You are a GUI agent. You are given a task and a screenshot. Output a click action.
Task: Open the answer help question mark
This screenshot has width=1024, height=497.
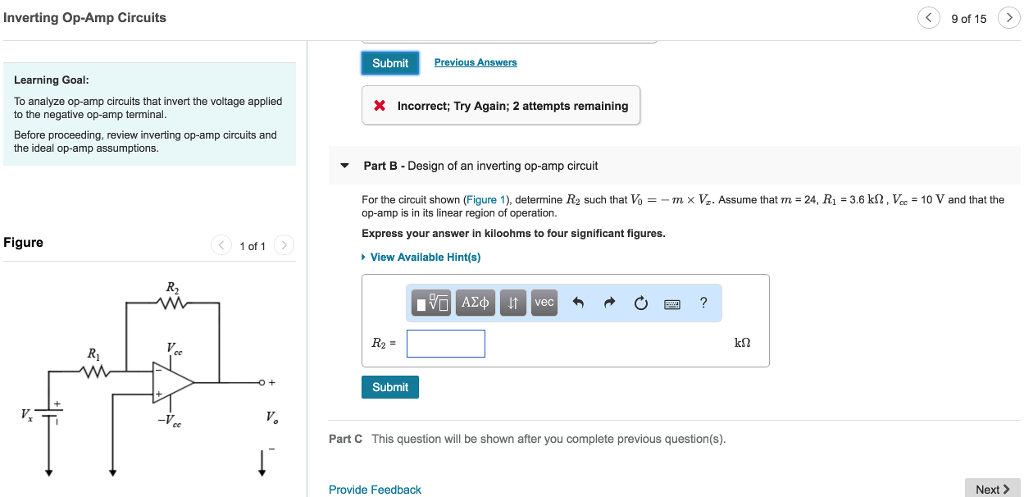(x=703, y=303)
